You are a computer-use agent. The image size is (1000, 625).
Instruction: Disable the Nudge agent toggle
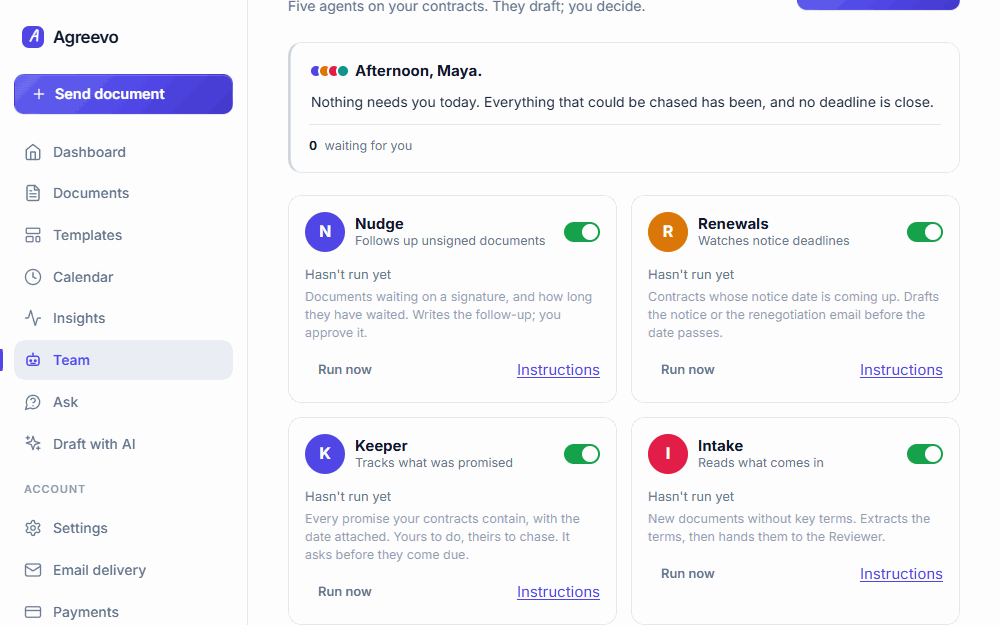tap(582, 232)
